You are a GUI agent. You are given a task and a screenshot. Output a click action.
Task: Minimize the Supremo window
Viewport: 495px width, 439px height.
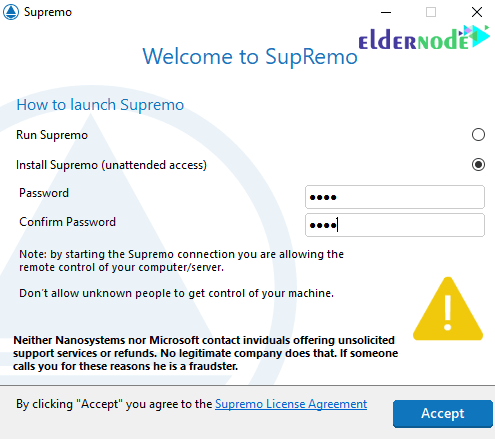tap(386, 12)
